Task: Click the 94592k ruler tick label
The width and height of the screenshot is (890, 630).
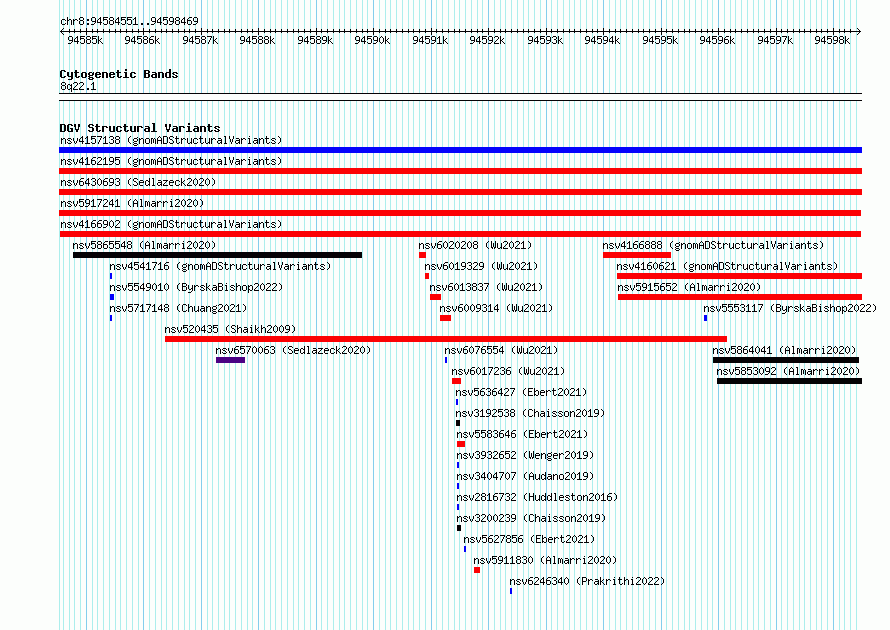Action: [487, 40]
